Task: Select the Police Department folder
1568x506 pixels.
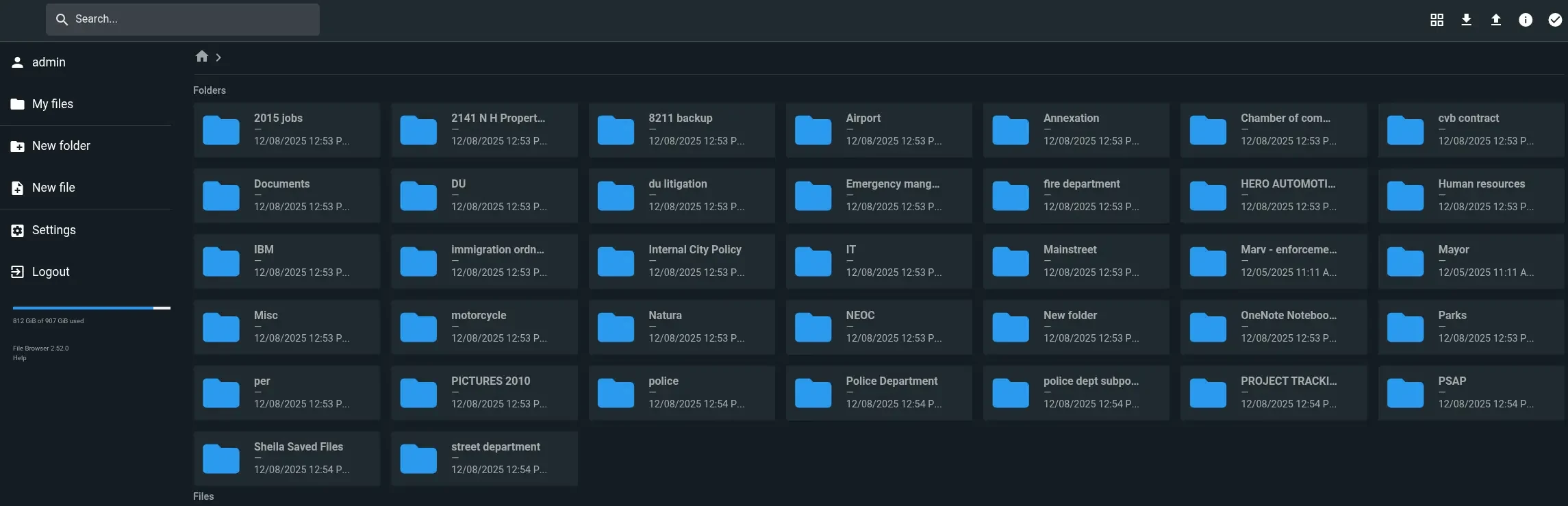Action: tap(878, 392)
